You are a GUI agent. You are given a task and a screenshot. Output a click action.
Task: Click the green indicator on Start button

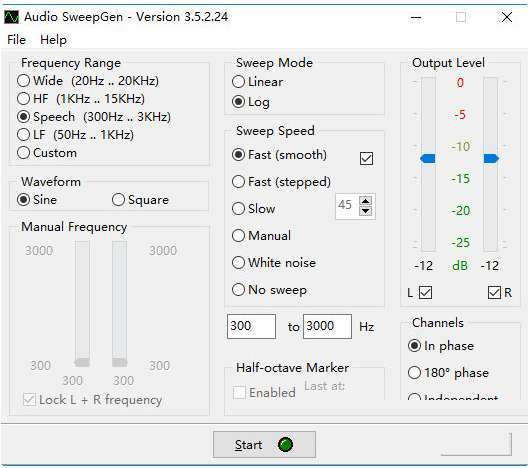pos(286,444)
